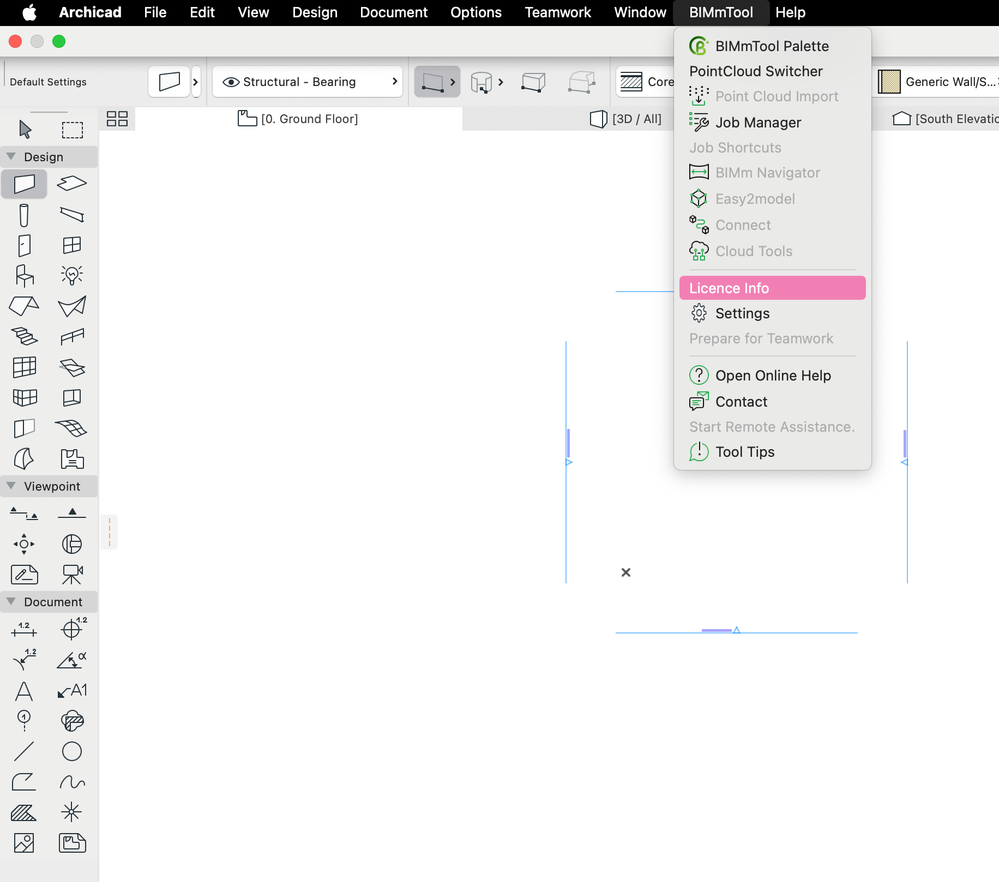Expand wall settings arrow beside wall icon
This screenshot has height=882, width=999.
pos(196,82)
